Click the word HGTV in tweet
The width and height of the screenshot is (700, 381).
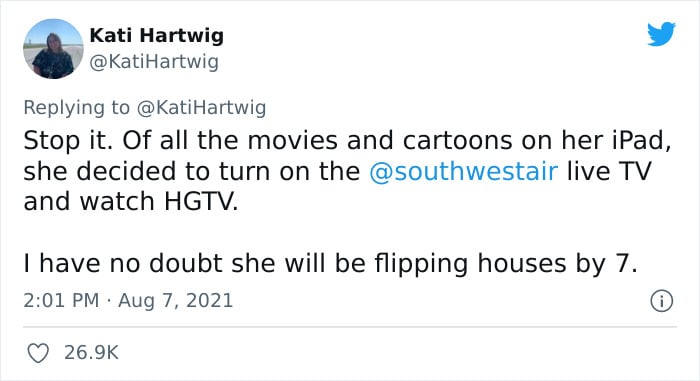click(201, 201)
